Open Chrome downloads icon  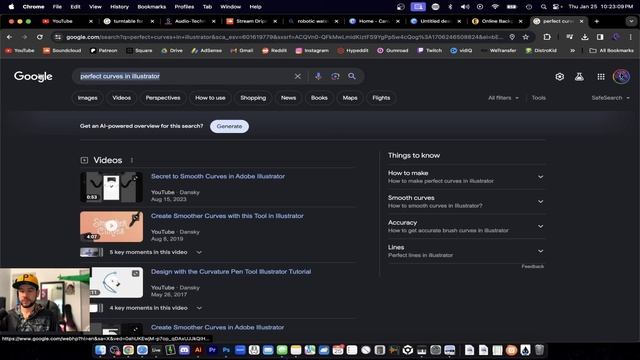pos(584,37)
